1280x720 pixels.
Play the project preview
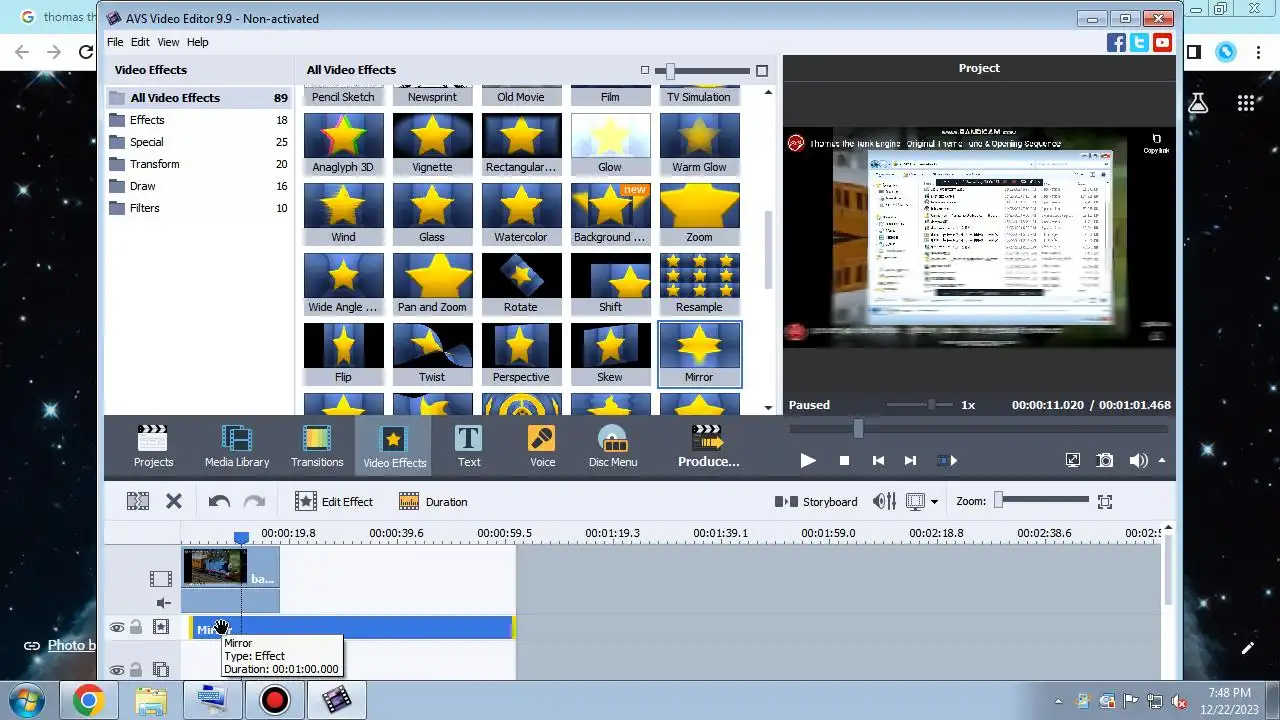808,460
